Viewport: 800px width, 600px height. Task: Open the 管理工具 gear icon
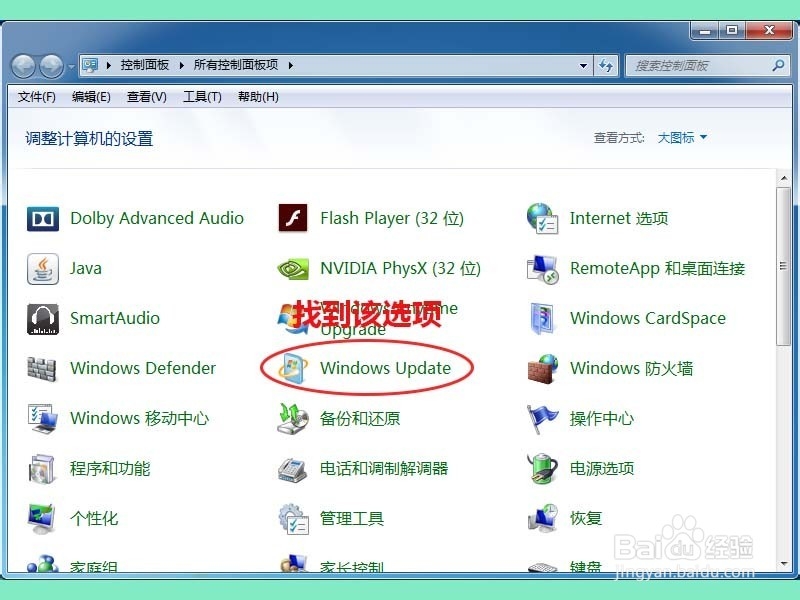(x=294, y=518)
